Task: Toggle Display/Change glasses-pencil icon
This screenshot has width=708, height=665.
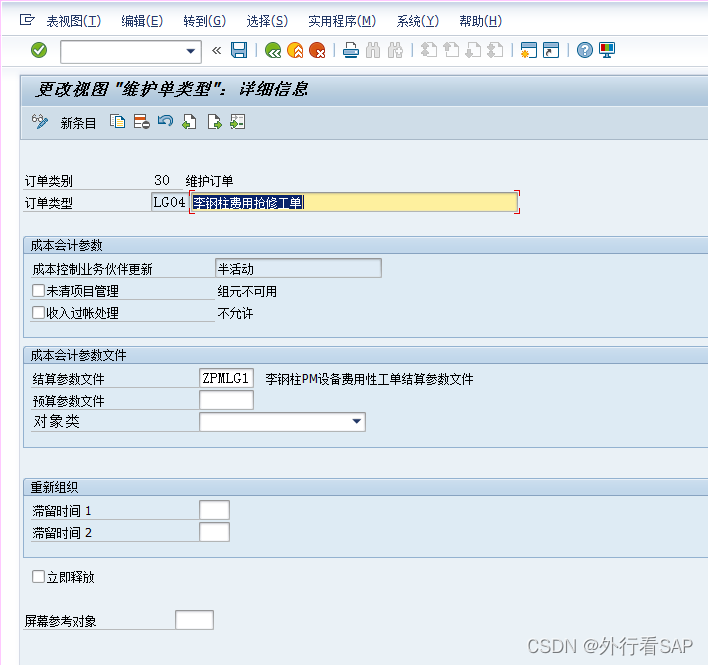Action: pos(40,122)
